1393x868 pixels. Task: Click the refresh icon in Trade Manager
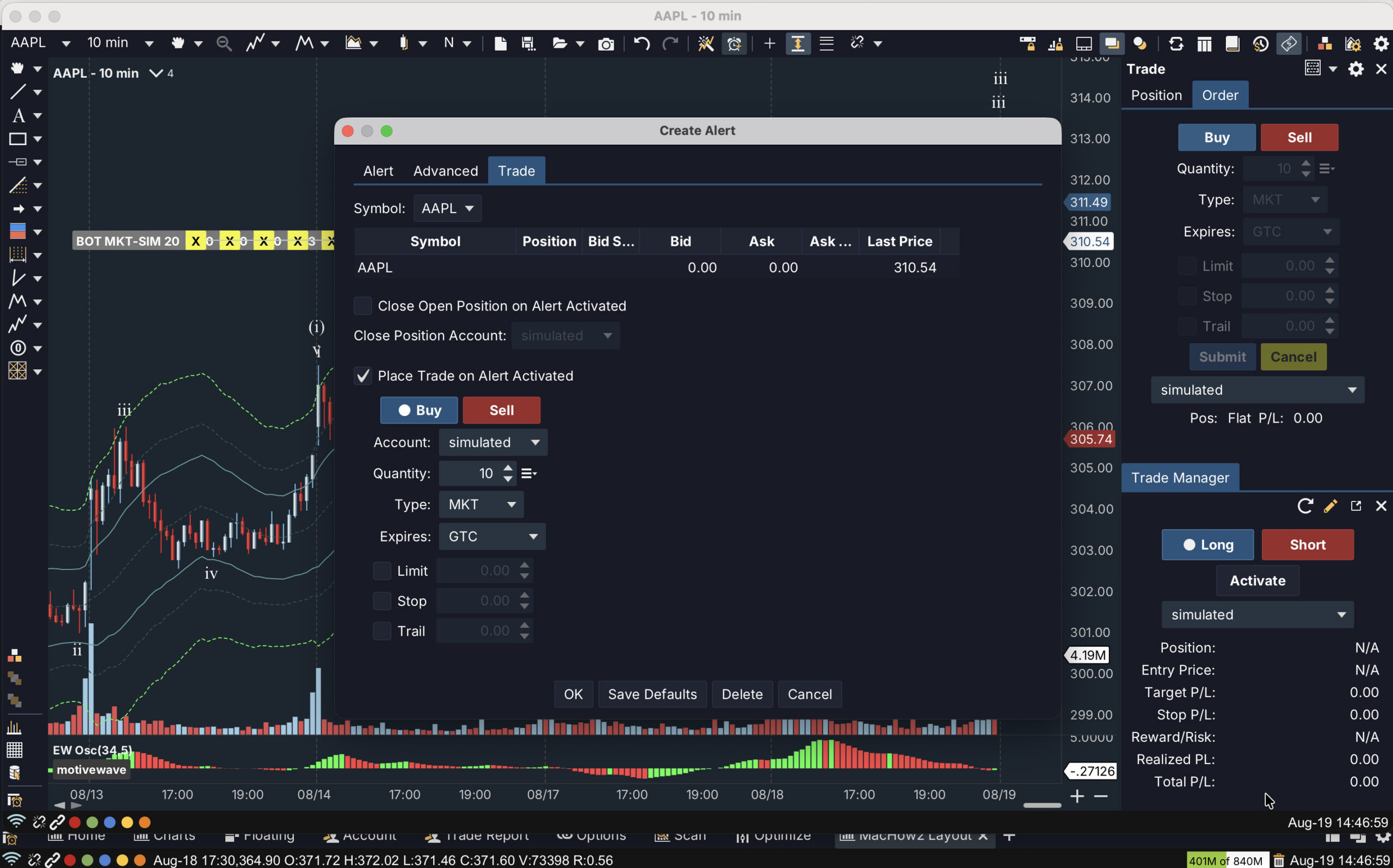1304,506
